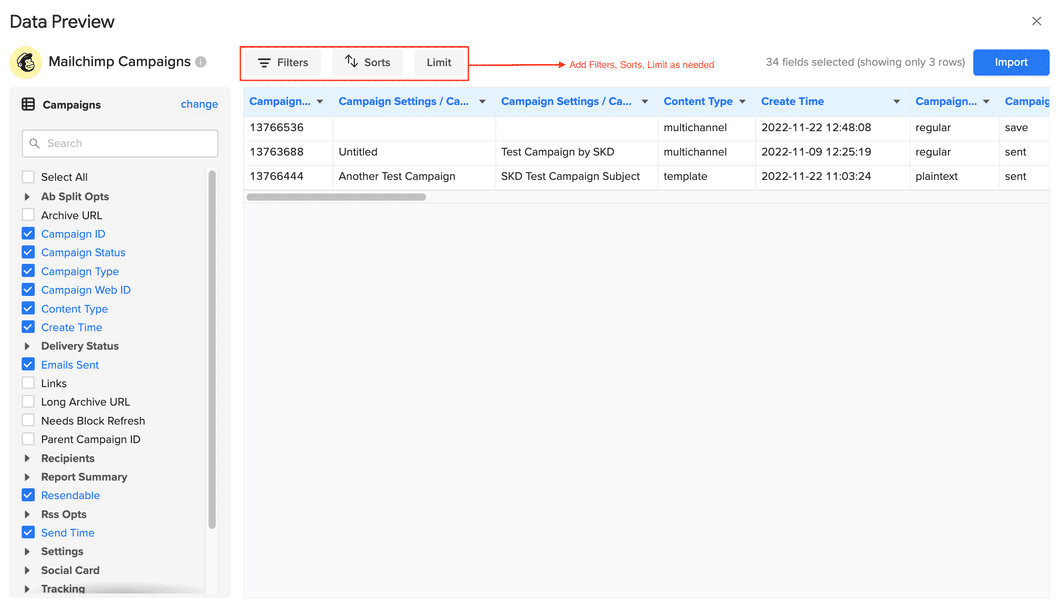Viewport: 1060px width, 609px height.
Task: Click the Campaigns table icon
Action: [28, 104]
